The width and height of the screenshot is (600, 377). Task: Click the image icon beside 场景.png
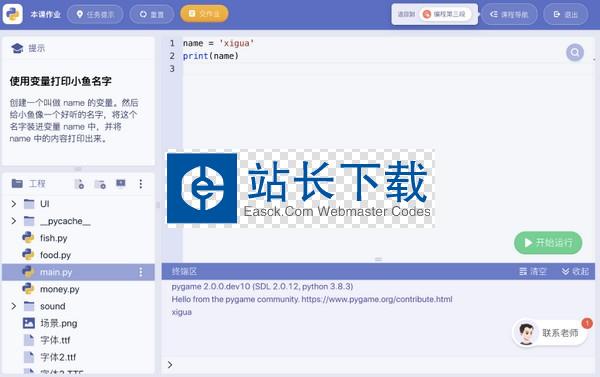click(29, 323)
